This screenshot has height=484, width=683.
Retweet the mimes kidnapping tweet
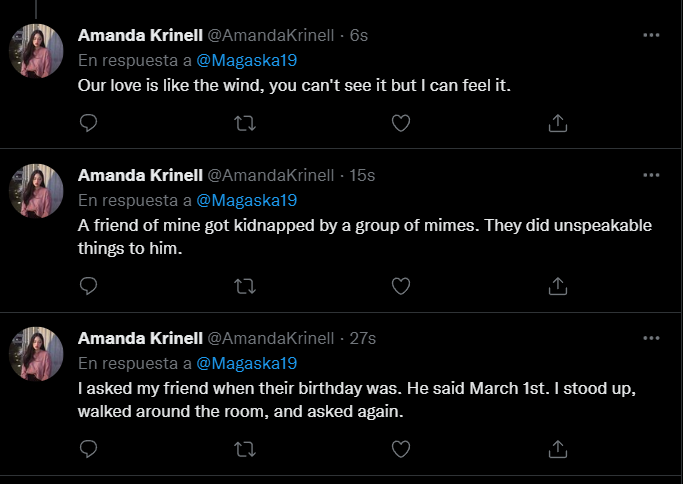pos(244,286)
